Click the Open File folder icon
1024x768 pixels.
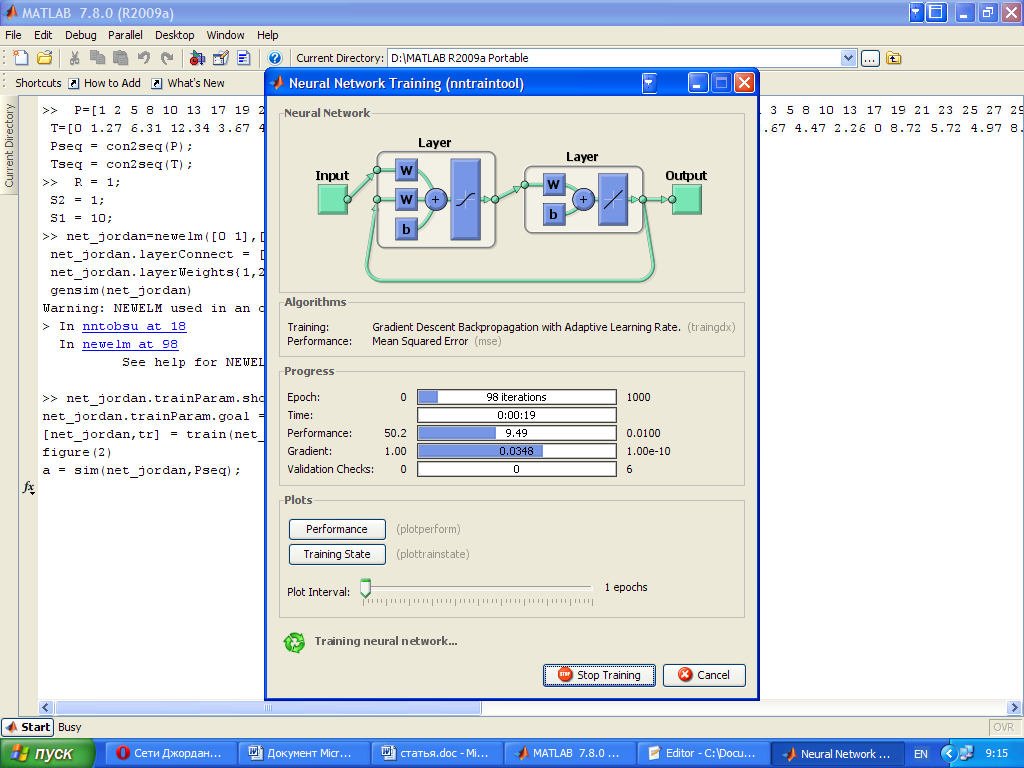click(44, 57)
